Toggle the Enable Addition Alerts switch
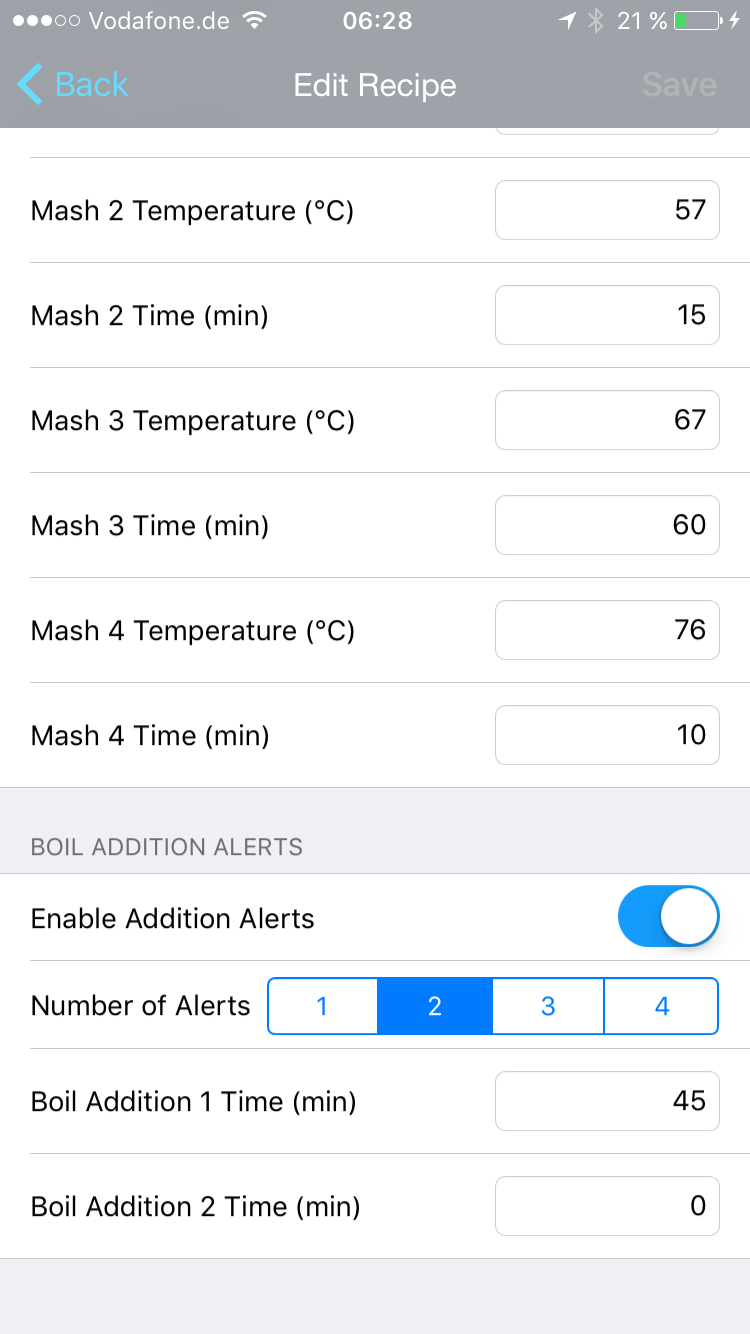 tap(668, 916)
